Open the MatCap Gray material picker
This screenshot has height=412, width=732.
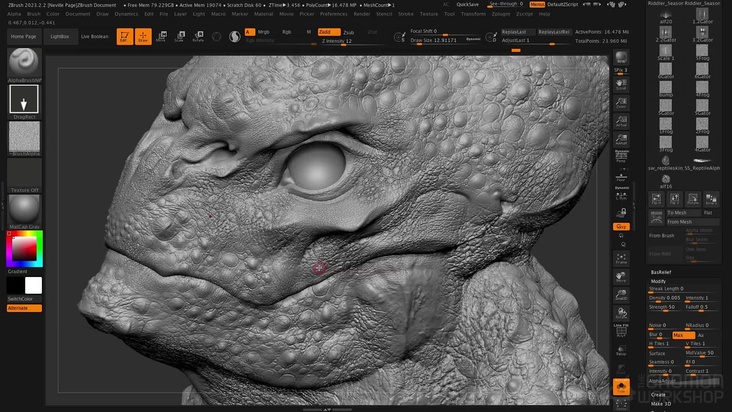(x=24, y=209)
